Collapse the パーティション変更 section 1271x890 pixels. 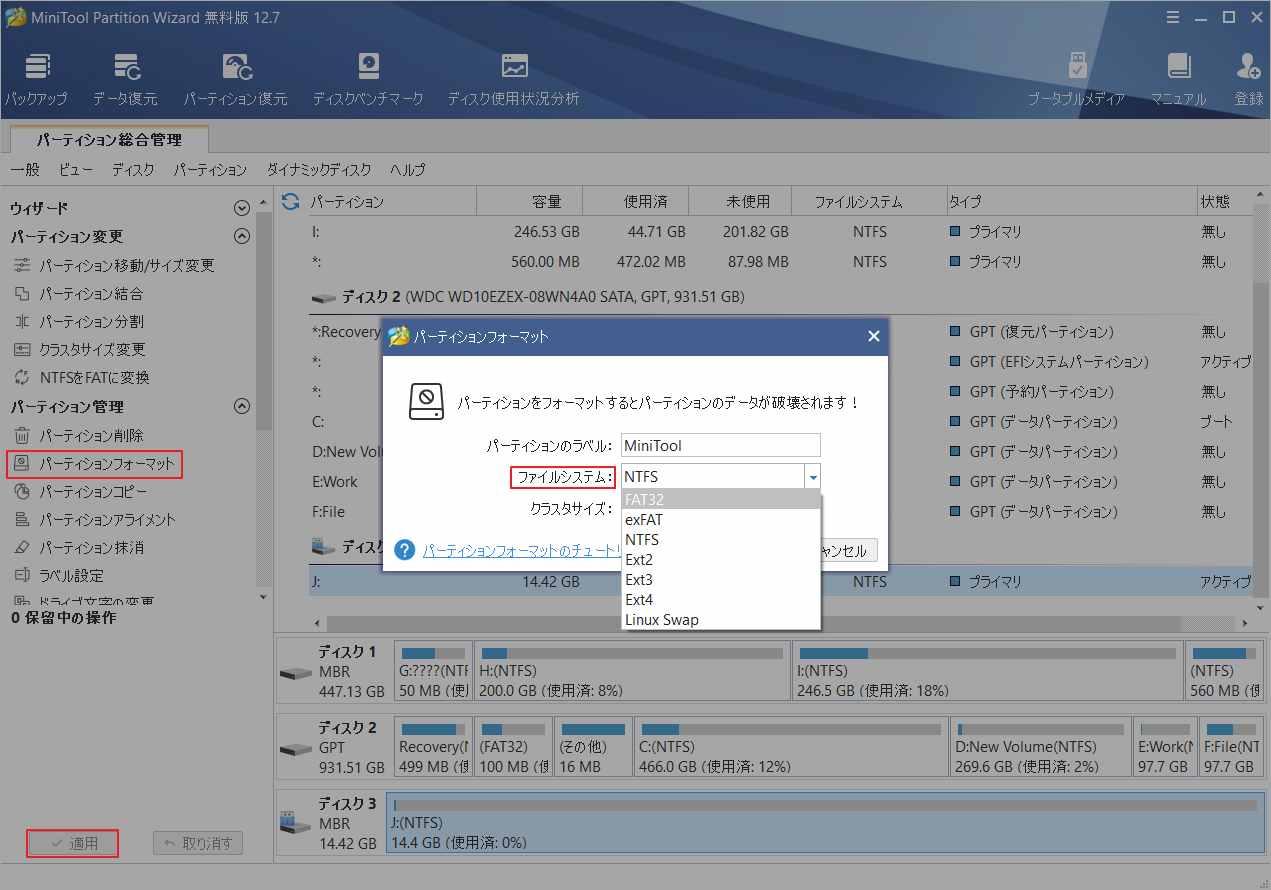[x=241, y=237]
